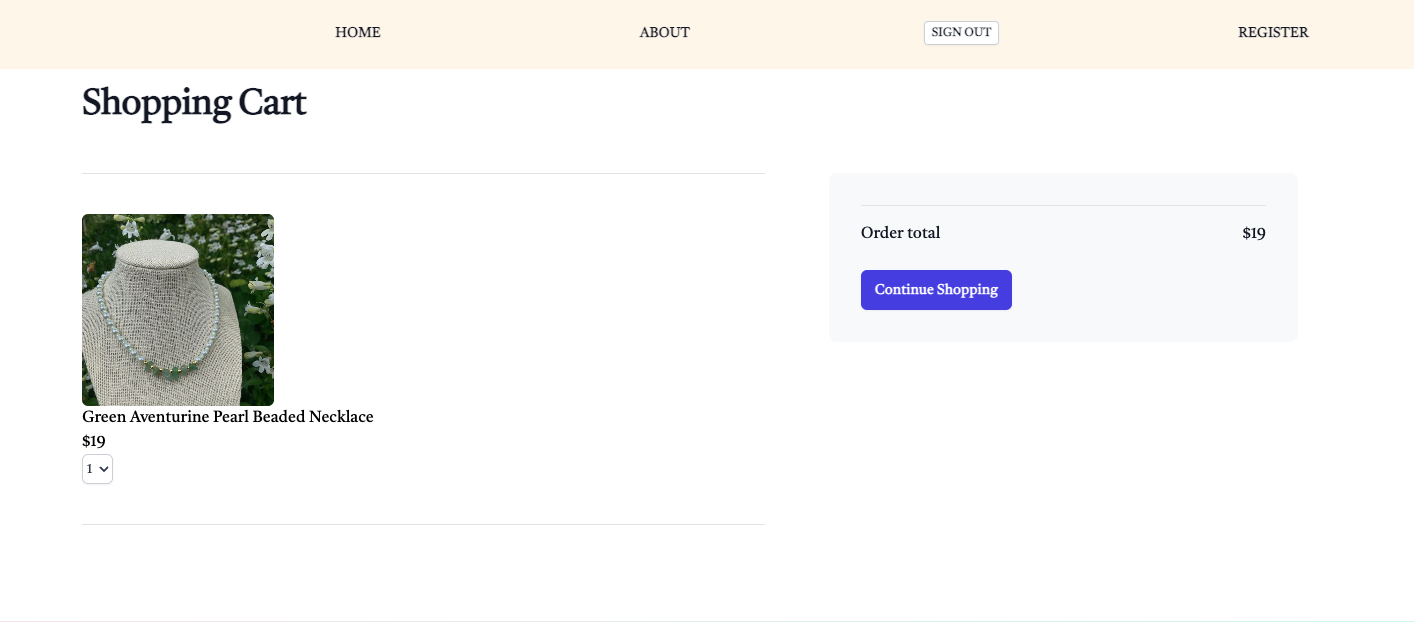
Task: Register a new account from the navbar
Action: [1272, 32]
